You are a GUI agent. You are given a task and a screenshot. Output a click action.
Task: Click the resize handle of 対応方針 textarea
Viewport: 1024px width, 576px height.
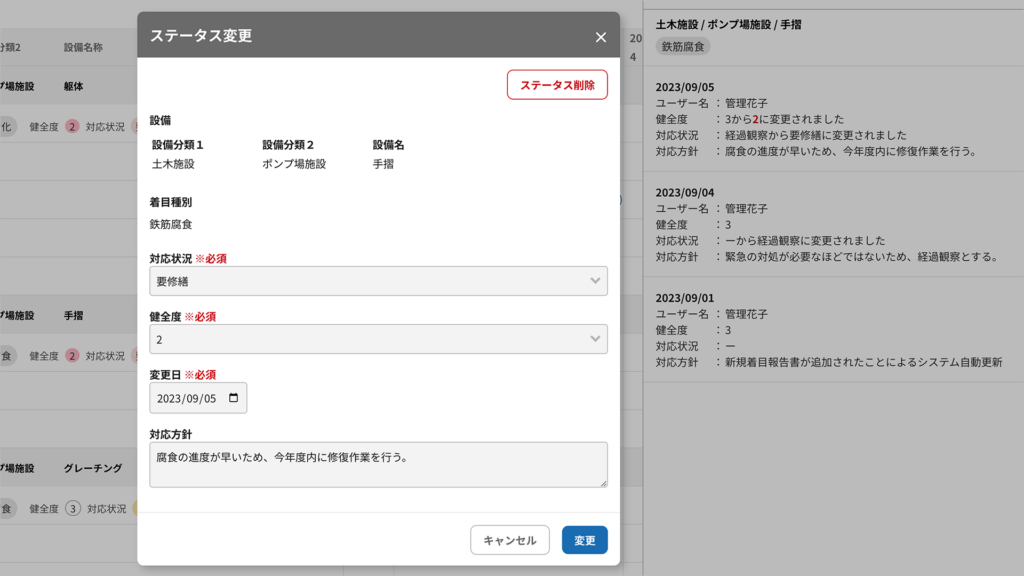(603, 483)
